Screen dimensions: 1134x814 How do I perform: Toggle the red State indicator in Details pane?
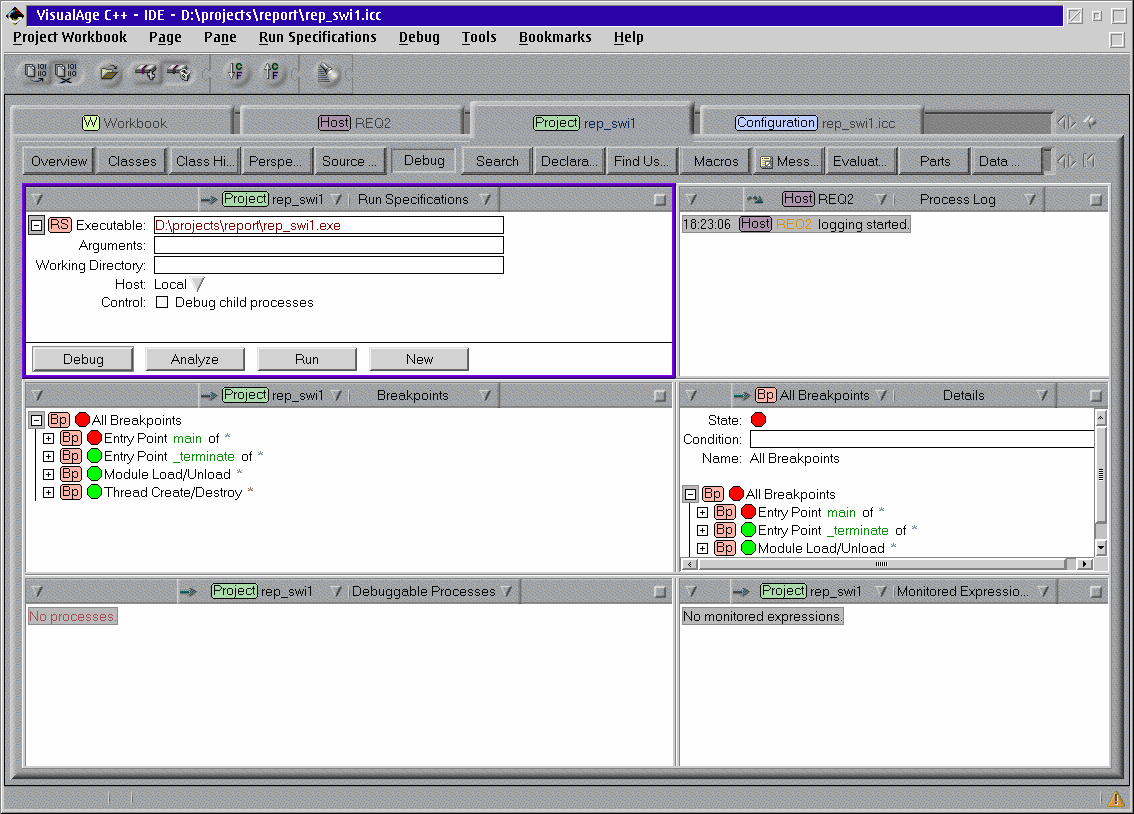tap(758, 420)
